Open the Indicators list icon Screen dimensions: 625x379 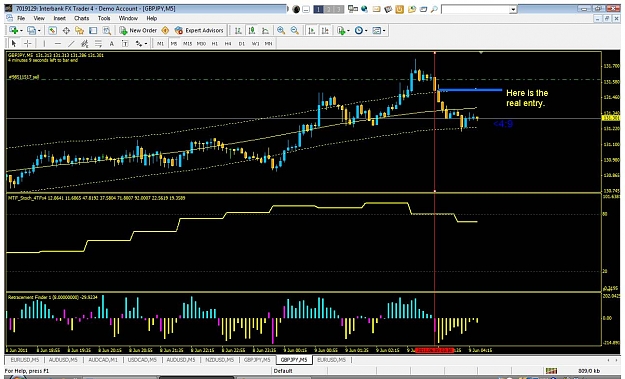pos(341,30)
